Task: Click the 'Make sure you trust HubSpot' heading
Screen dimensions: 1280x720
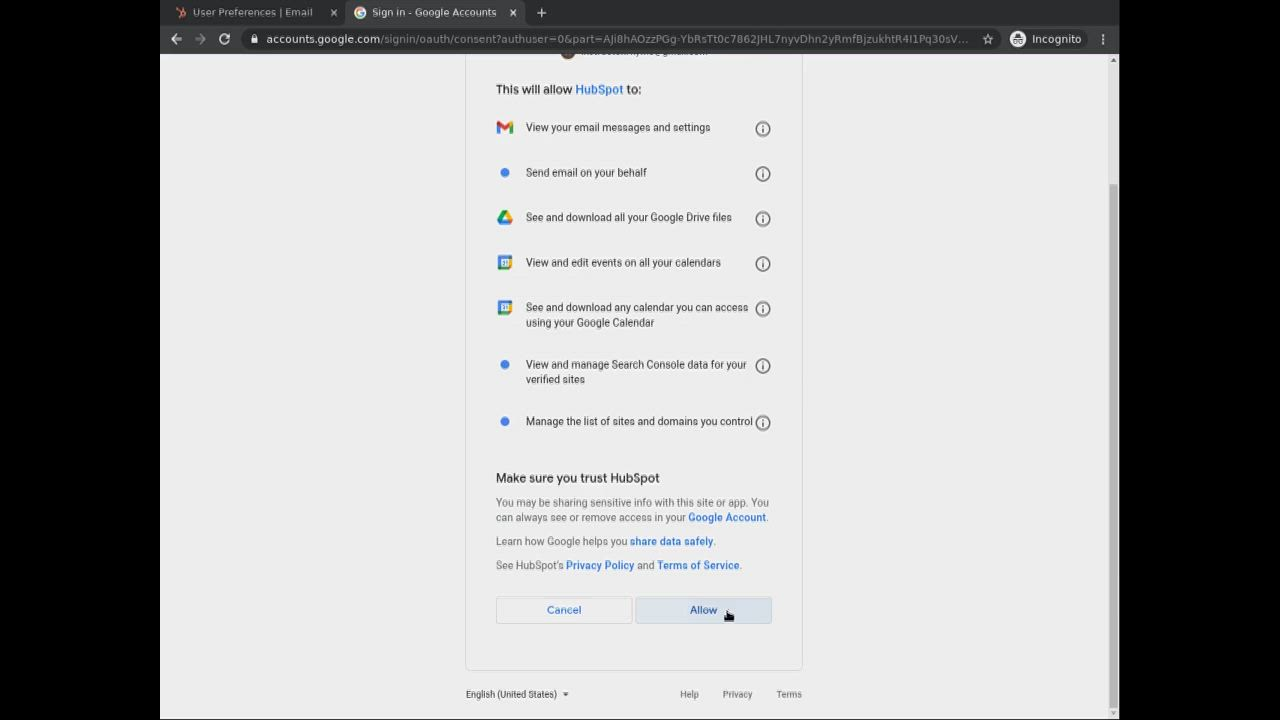Action: tap(578, 478)
